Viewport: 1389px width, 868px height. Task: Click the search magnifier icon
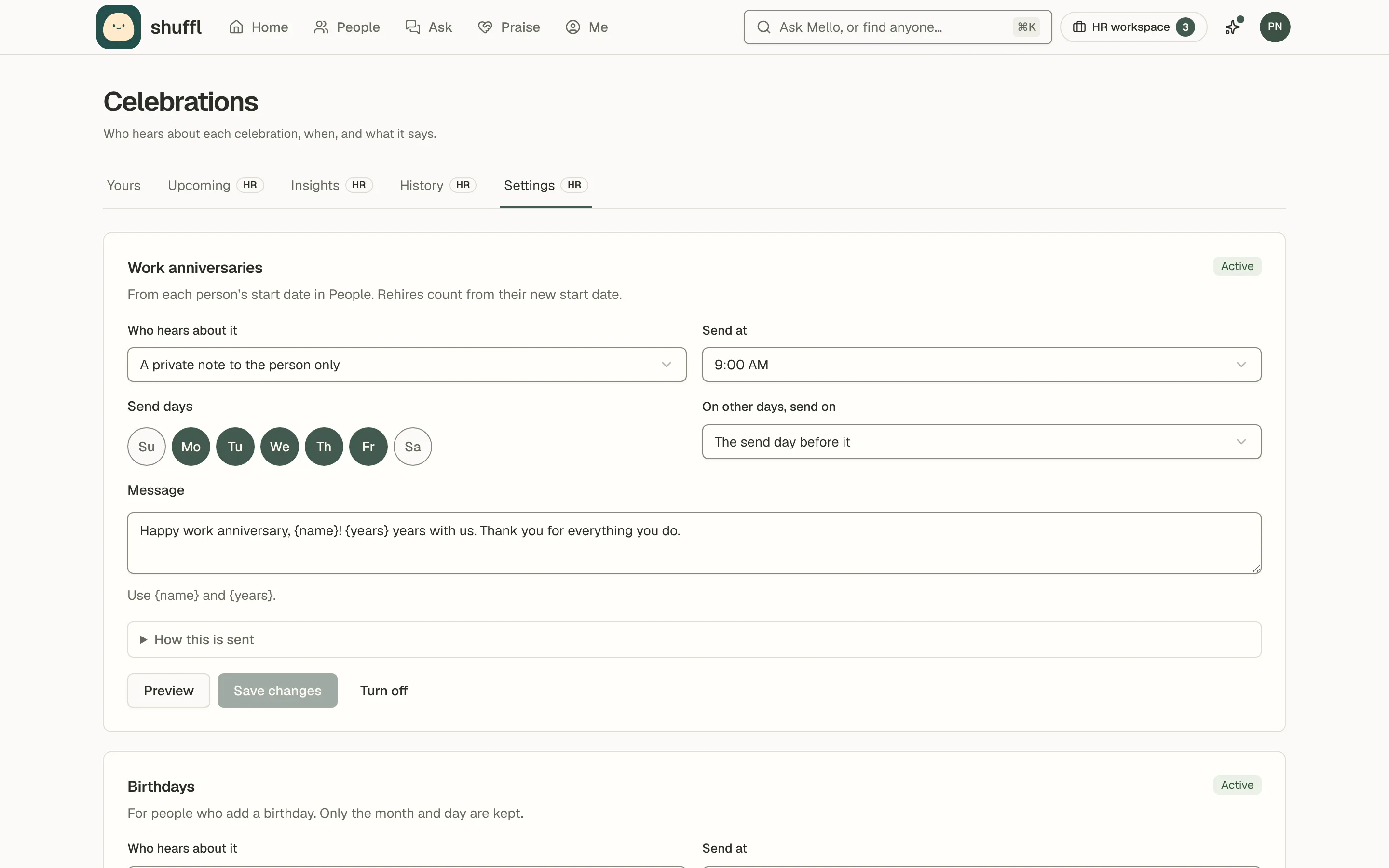pyautogui.click(x=763, y=27)
